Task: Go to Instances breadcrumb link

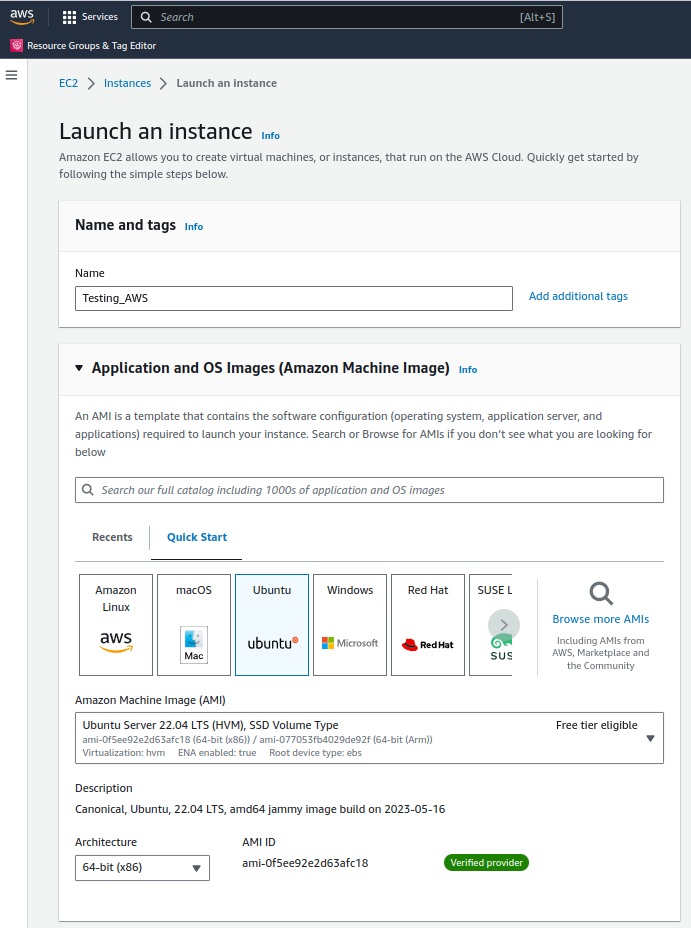Action: (128, 83)
